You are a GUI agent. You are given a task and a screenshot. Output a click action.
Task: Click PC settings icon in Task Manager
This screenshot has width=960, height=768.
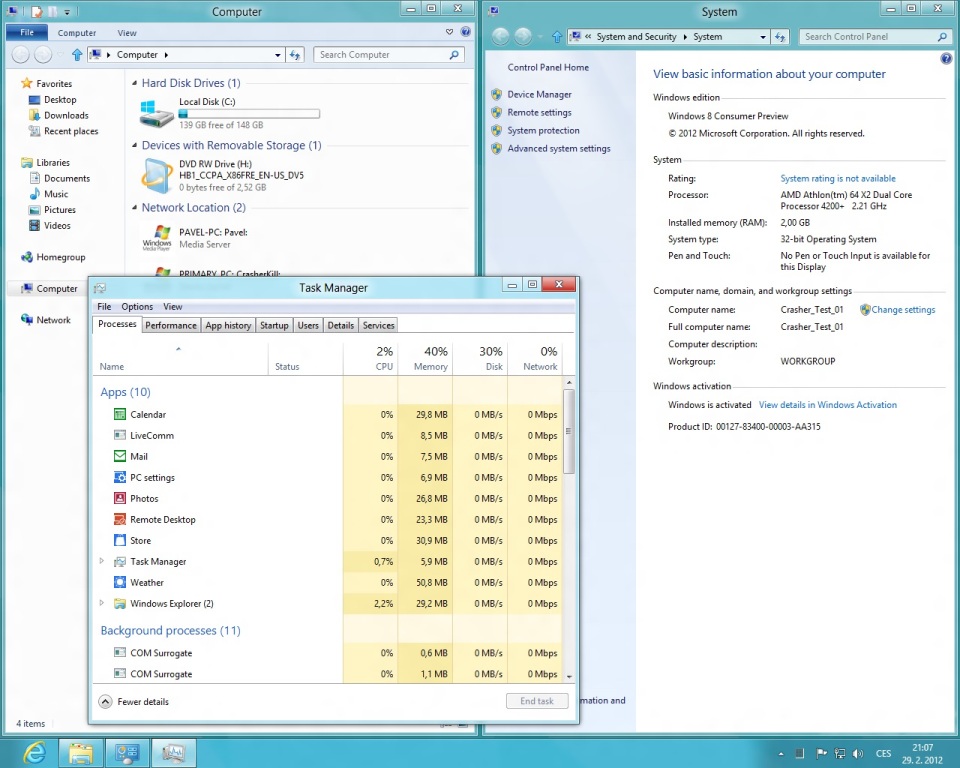119,477
